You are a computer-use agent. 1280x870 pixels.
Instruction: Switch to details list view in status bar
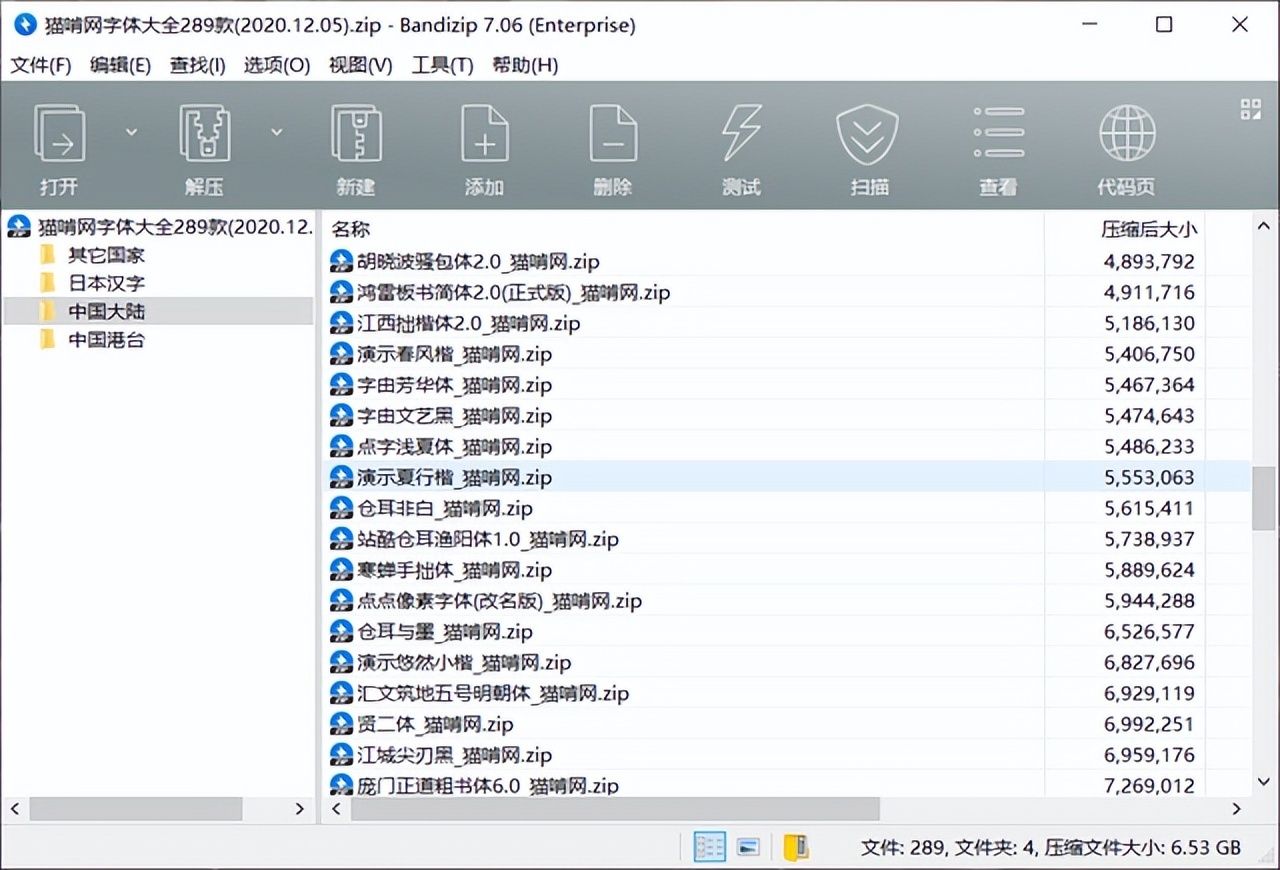709,847
